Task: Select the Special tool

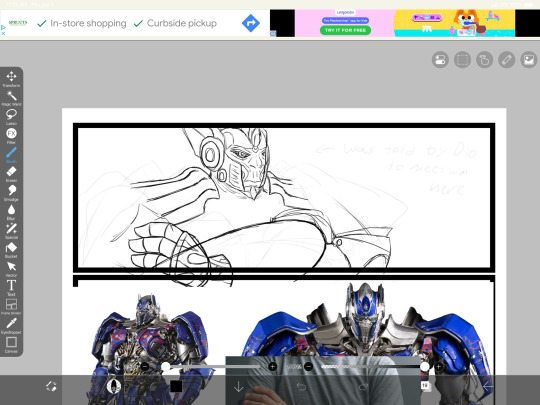Action: point(11,231)
